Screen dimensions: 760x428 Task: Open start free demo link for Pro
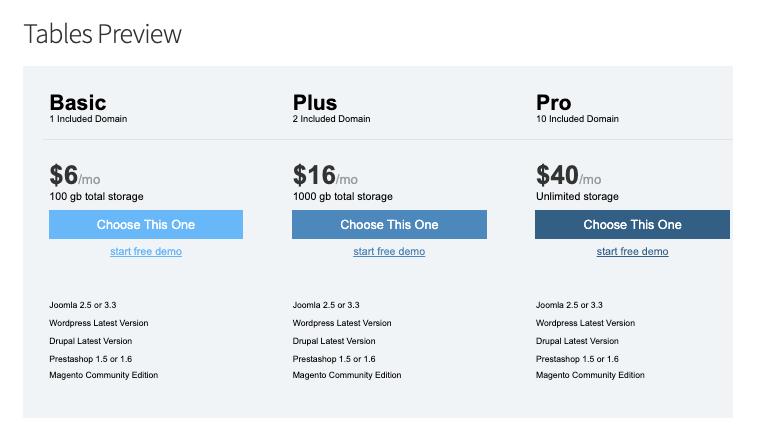[632, 252]
